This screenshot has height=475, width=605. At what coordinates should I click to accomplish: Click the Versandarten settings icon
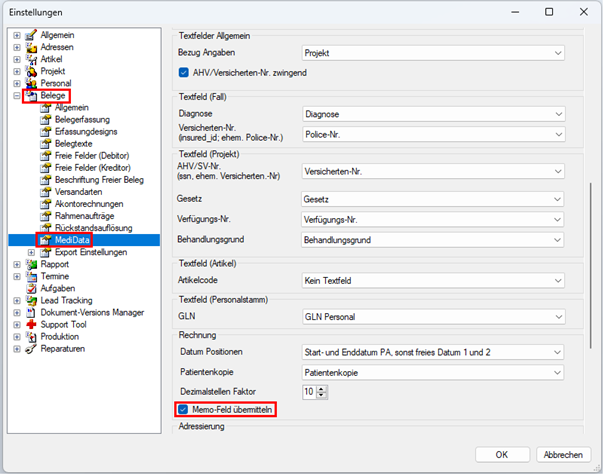point(46,192)
